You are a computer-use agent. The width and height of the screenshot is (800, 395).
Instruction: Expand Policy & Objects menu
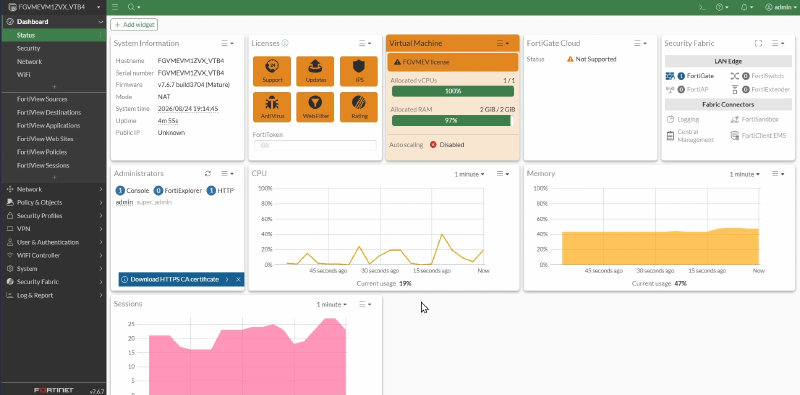pos(53,203)
